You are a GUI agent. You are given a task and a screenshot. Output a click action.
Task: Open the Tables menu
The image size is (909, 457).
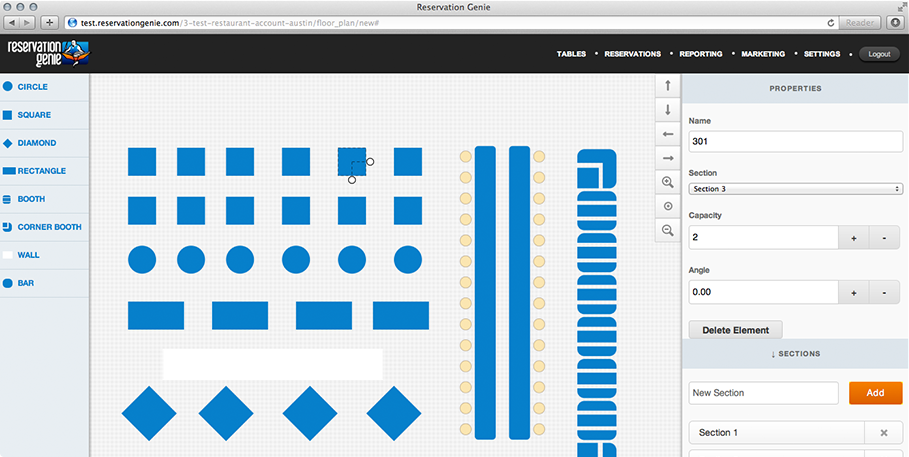click(571, 54)
